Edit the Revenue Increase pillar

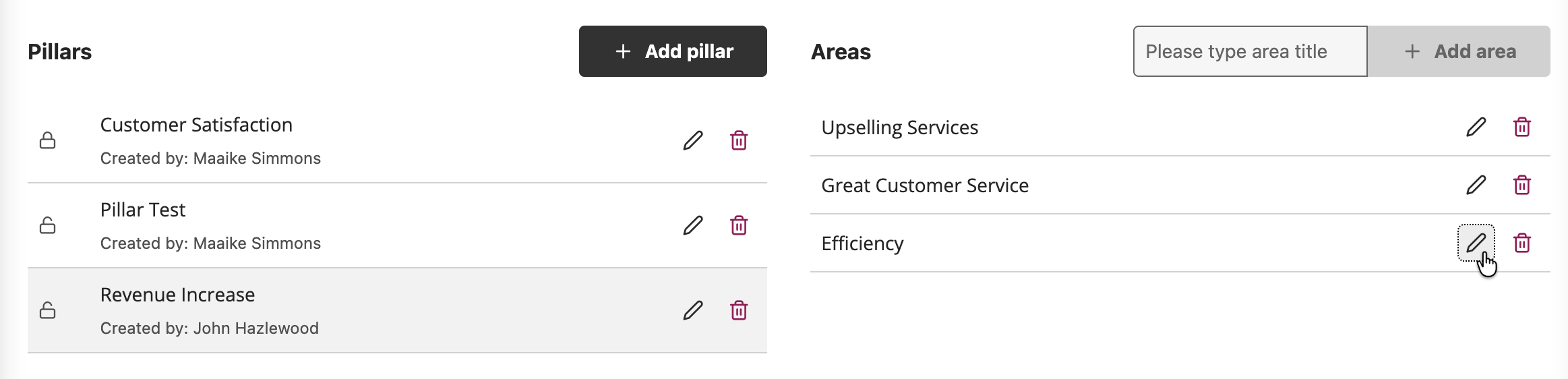click(x=692, y=310)
